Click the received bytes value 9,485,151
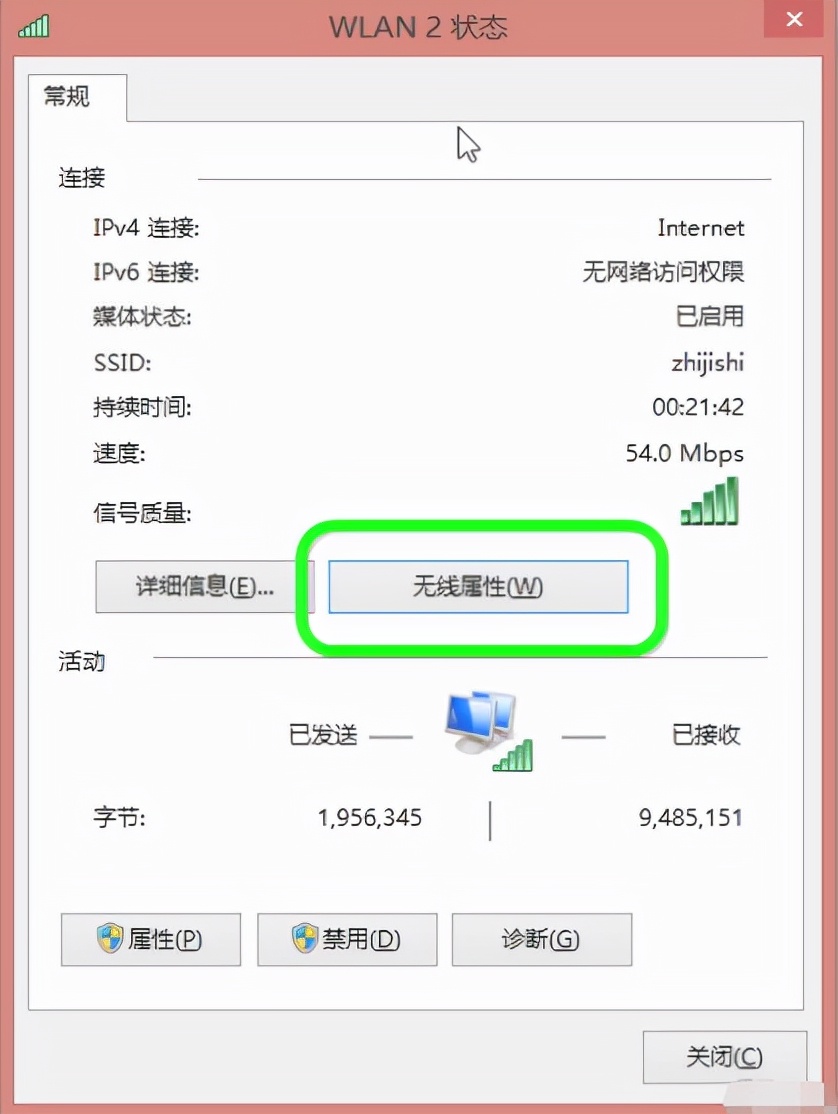The image size is (838, 1114). 690,818
